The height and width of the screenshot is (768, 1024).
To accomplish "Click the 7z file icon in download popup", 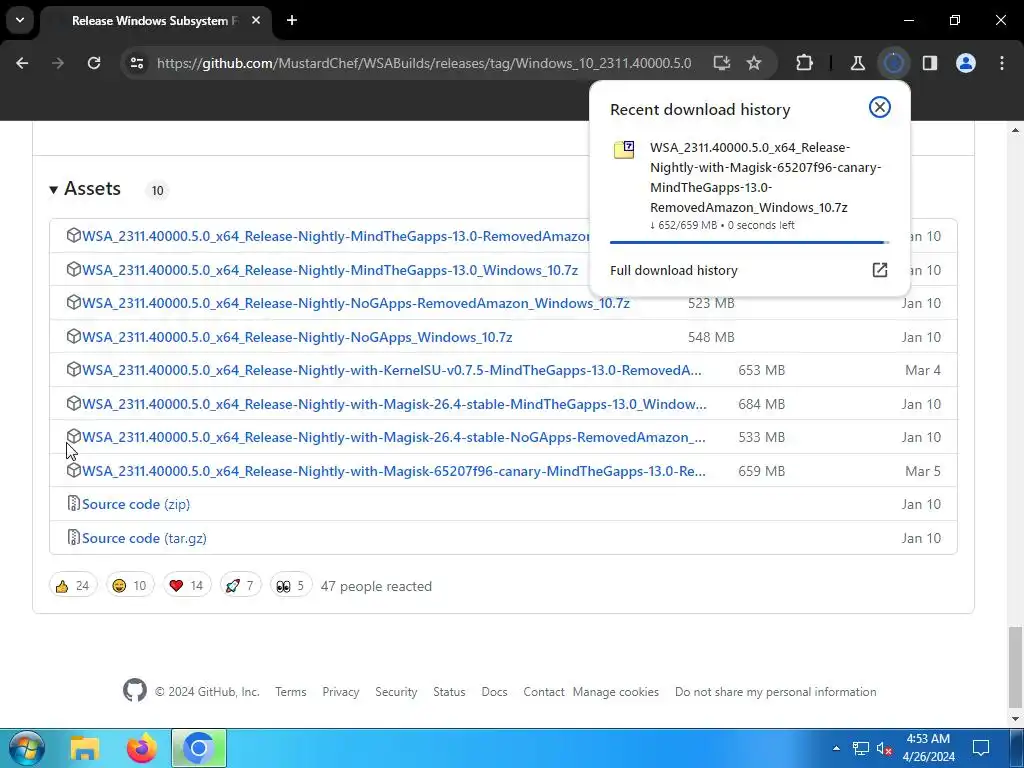I will click(624, 150).
